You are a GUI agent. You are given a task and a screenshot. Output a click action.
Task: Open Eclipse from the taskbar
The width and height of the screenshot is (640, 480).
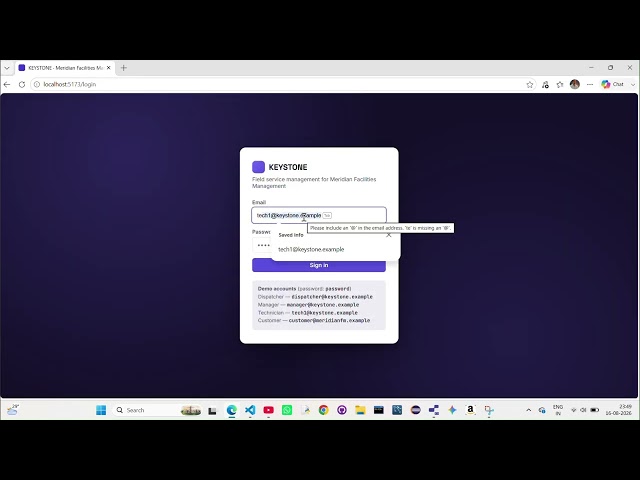(416, 410)
